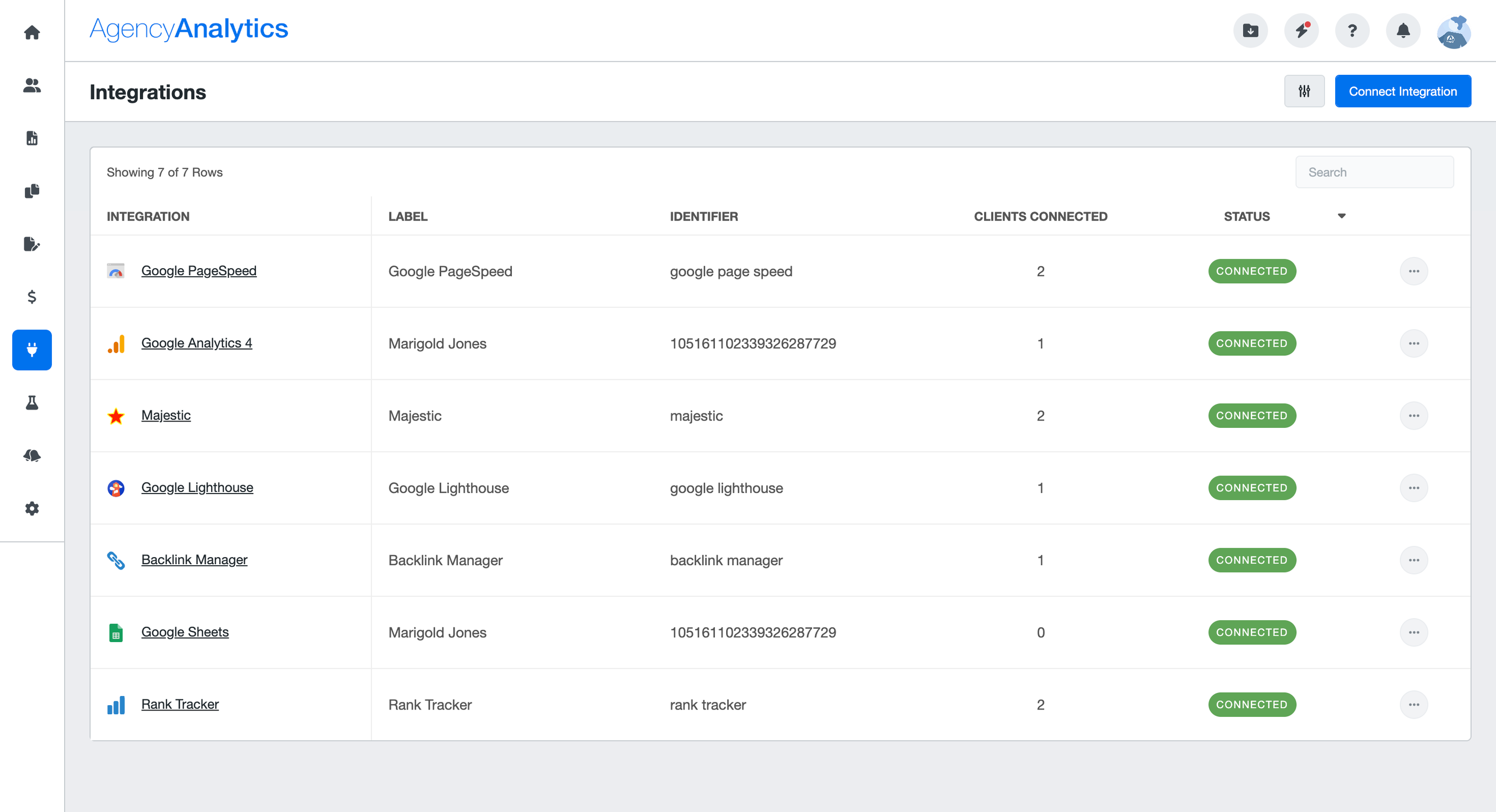Open the Home icon in the sidebar

pos(32,33)
